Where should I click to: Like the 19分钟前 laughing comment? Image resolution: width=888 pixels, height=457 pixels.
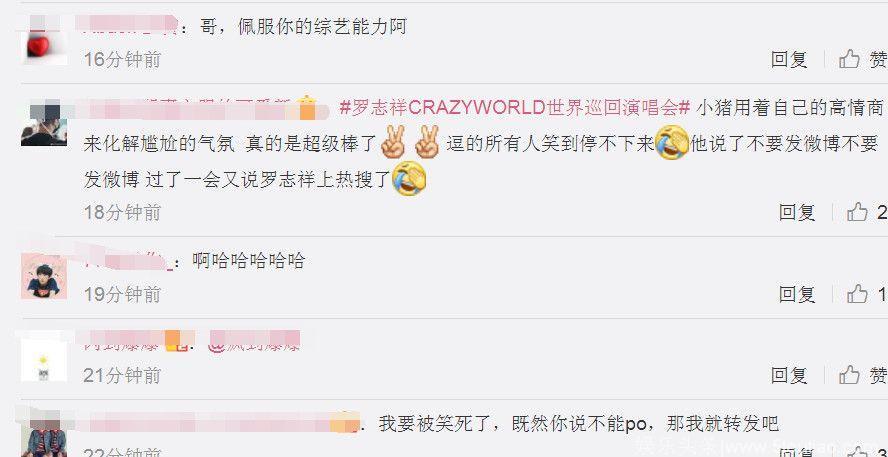(x=866, y=294)
